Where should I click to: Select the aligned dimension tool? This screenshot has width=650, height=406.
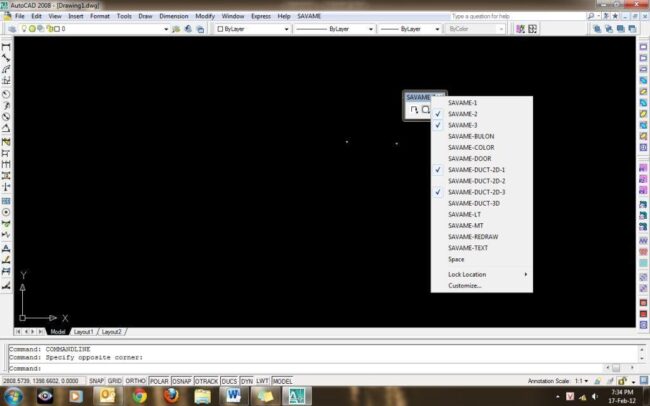(6, 58)
